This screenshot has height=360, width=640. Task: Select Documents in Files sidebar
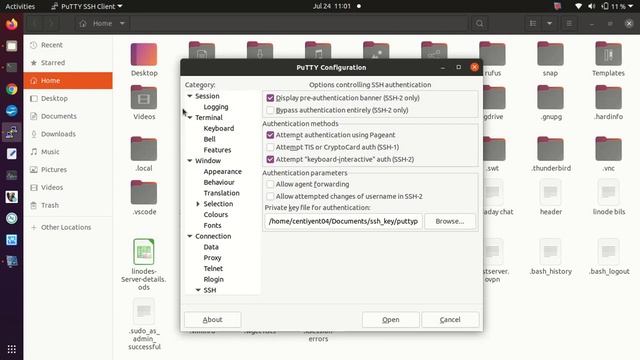[68, 116]
